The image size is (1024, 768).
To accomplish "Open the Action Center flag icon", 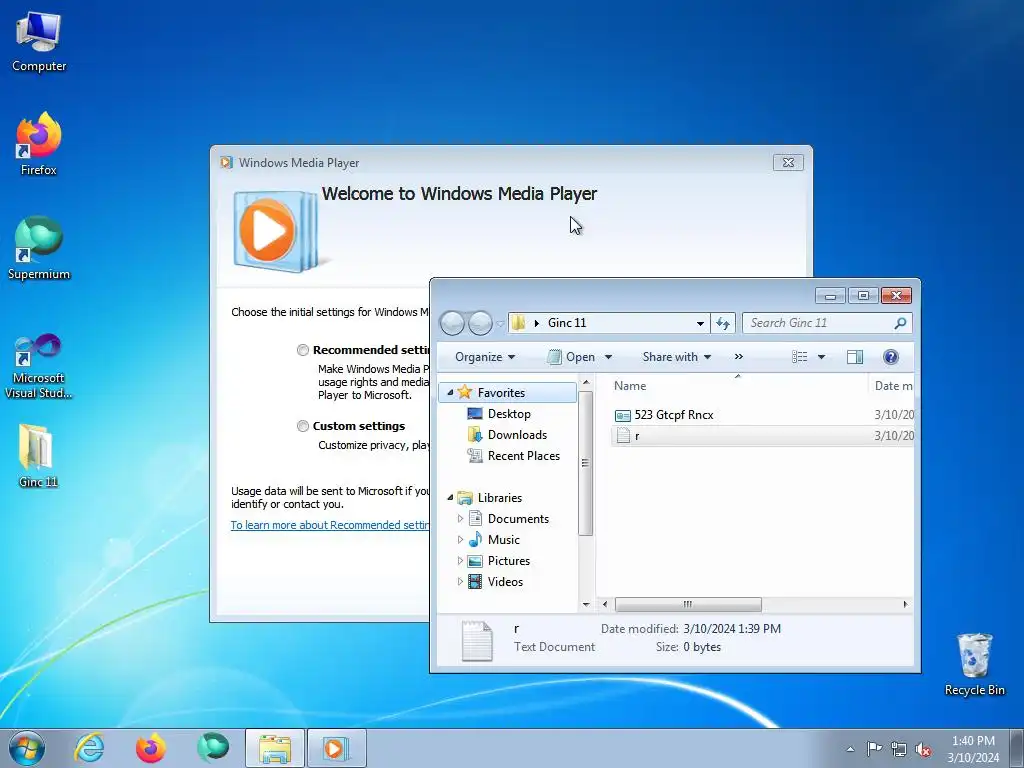I will coord(874,749).
